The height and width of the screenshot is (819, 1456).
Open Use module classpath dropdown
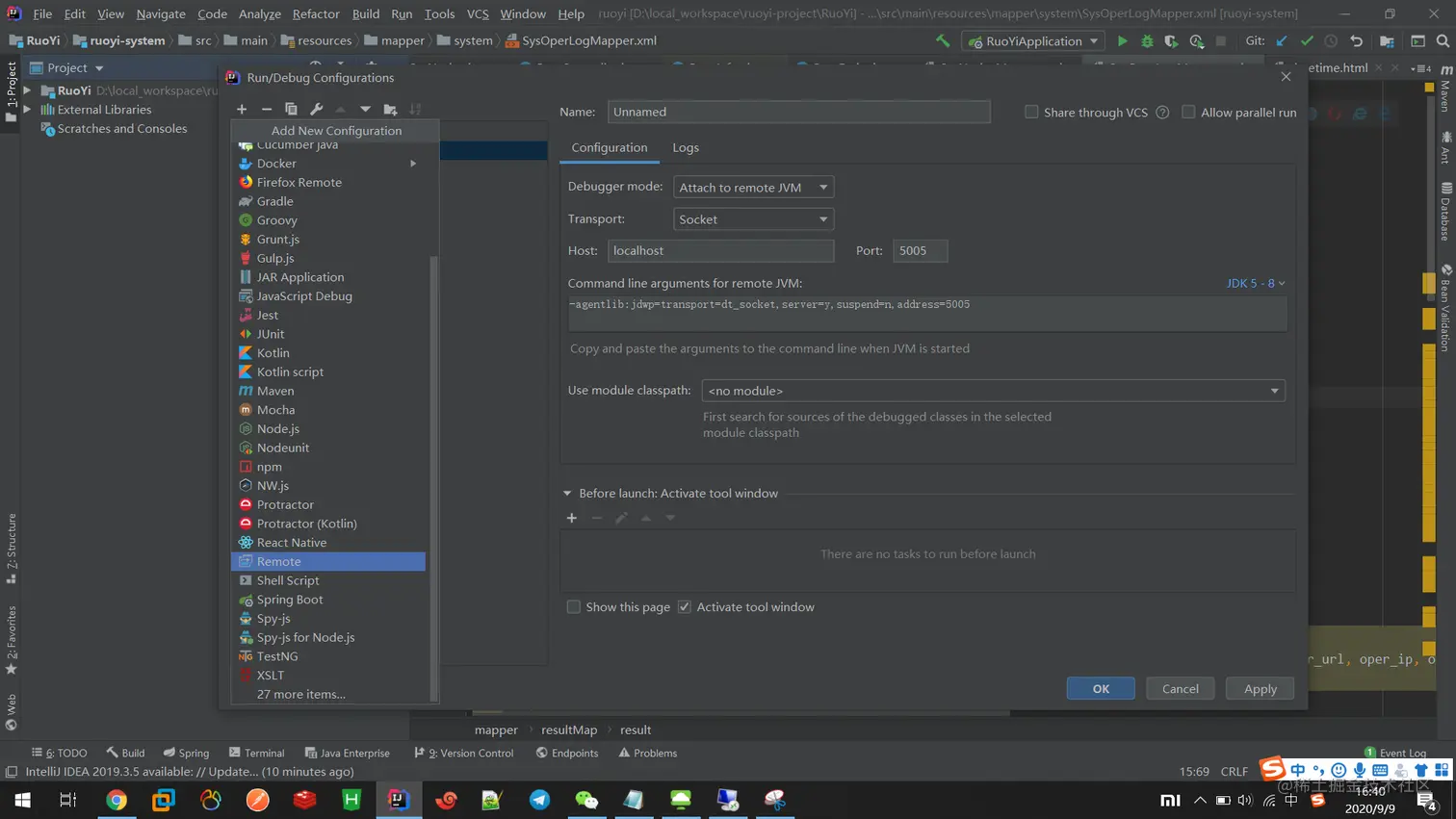click(993, 391)
